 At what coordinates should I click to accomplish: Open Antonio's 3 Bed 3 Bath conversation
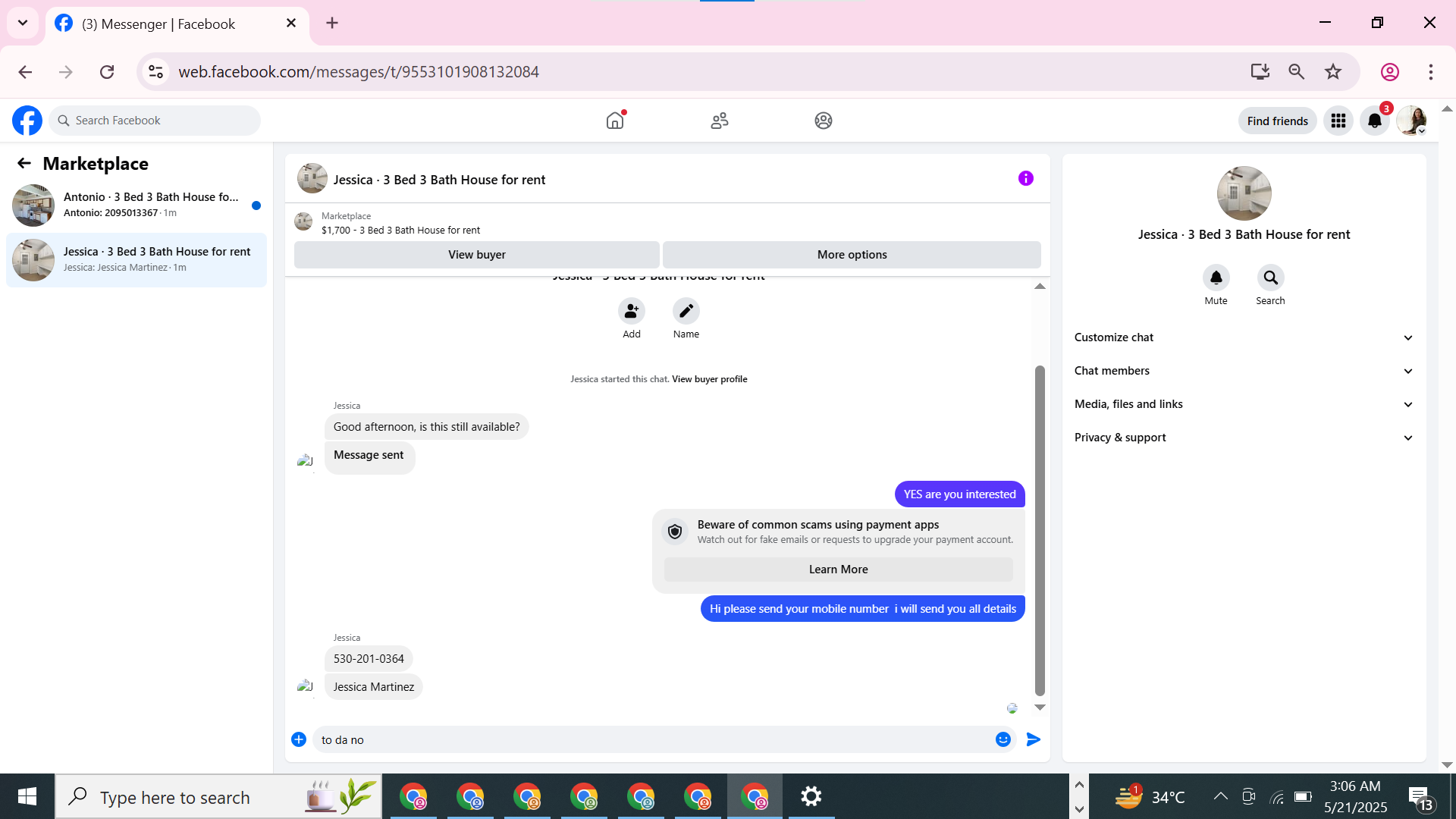pos(136,205)
